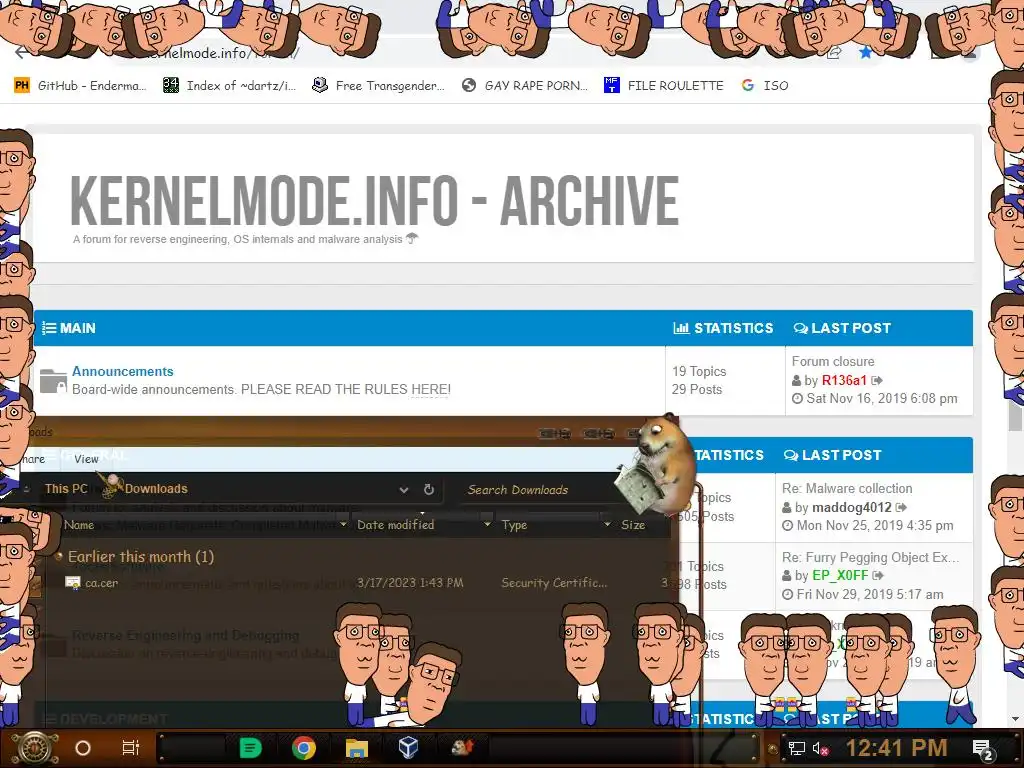Click the '19 Topics' statistics text
The width and height of the screenshot is (1024, 768).
(x=699, y=371)
